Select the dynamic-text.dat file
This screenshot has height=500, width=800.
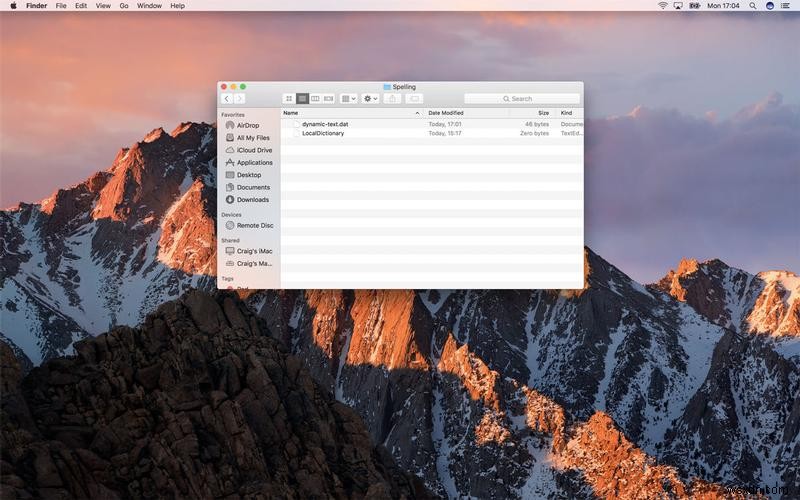325,124
